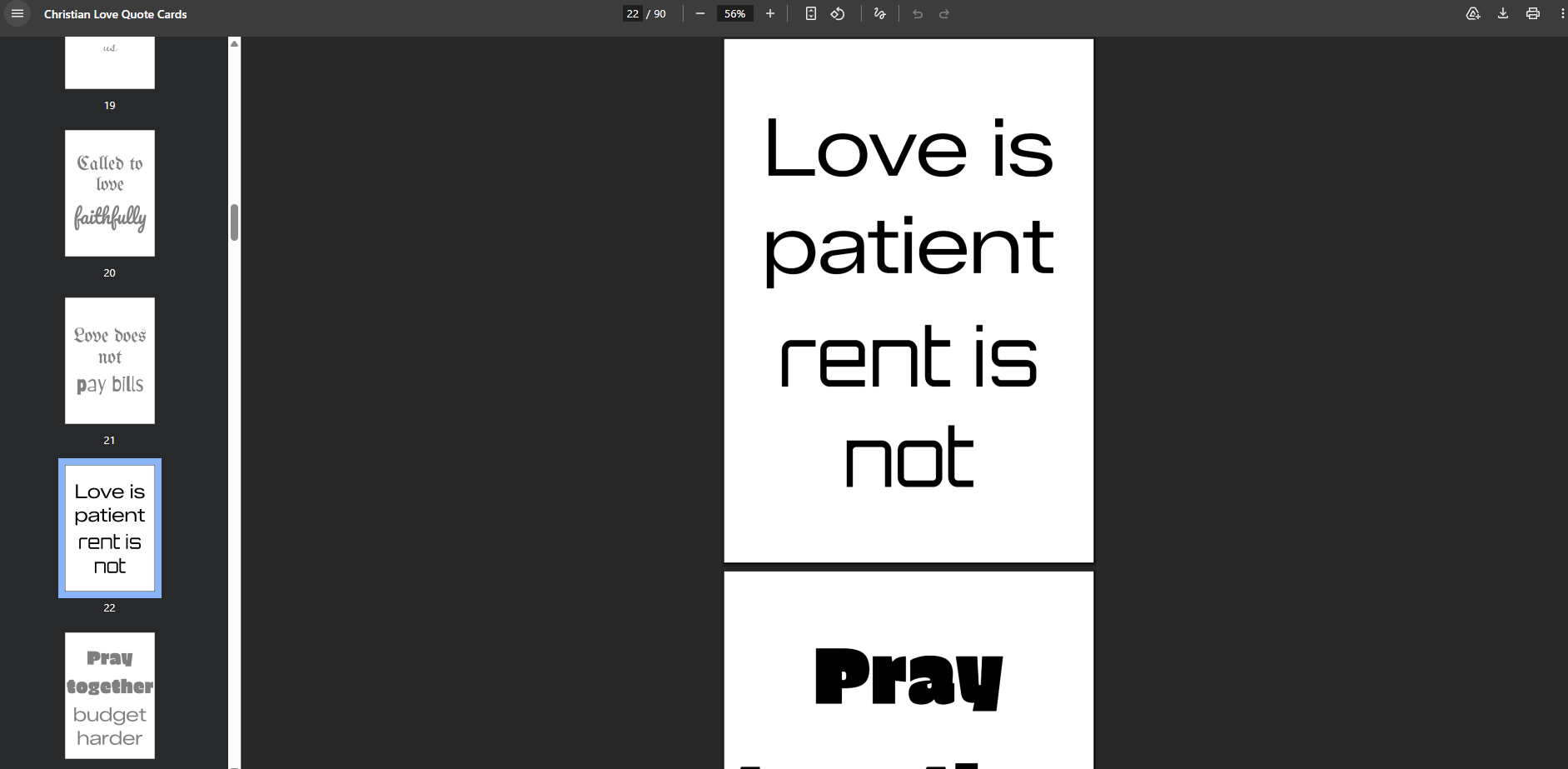Select page 21 'Love does not pay bills' thumbnail
1568x769 pixels.
pos(110,361)
